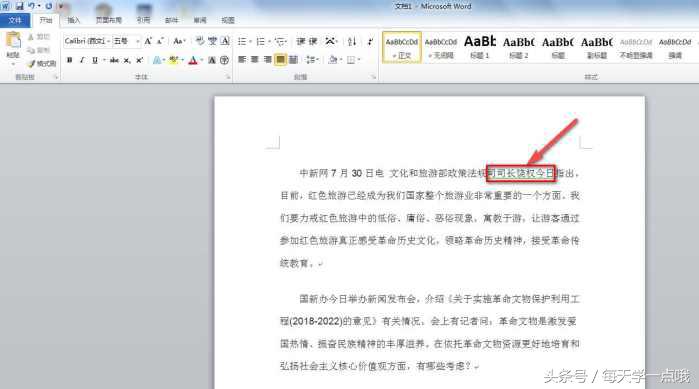
Task: Click the Multilevel List icon
Action: 280,41
